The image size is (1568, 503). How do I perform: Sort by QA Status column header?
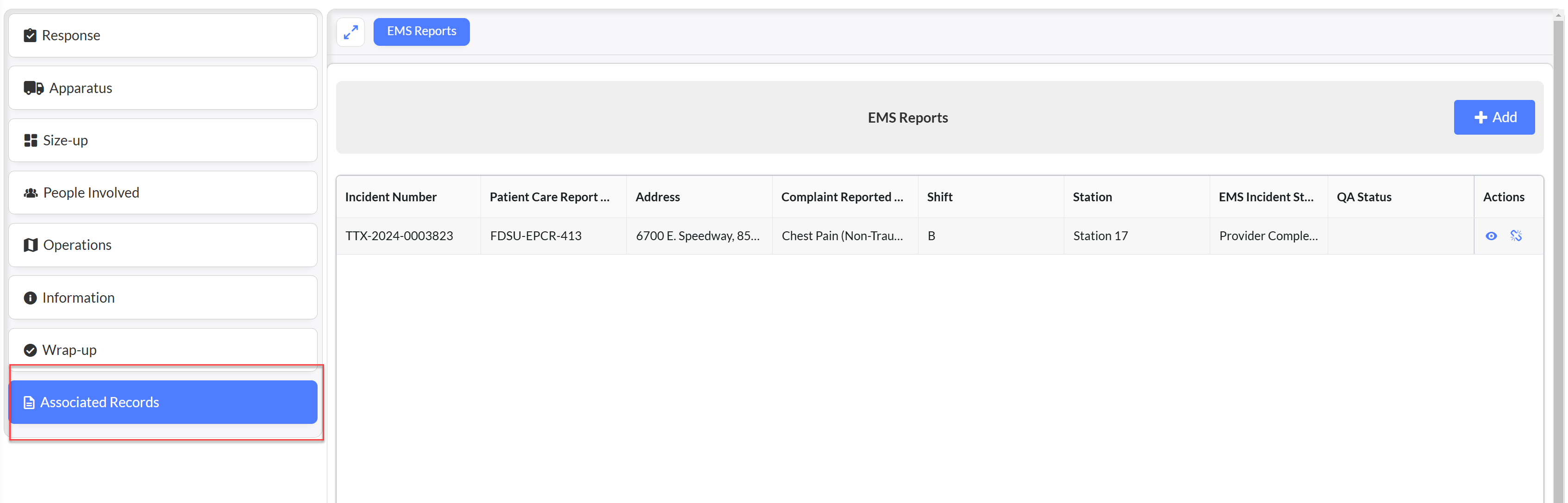1400,197
